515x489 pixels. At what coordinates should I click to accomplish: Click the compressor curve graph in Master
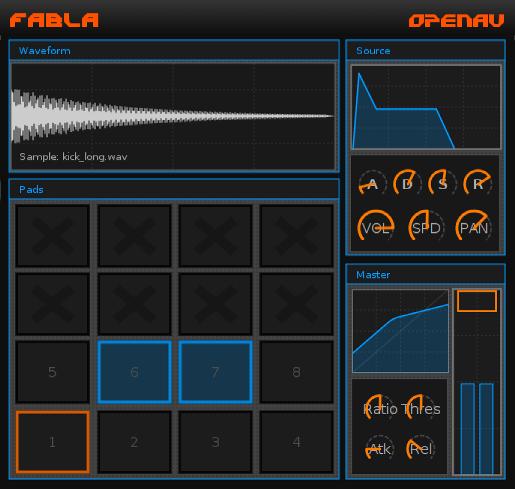tap(400, 331)
